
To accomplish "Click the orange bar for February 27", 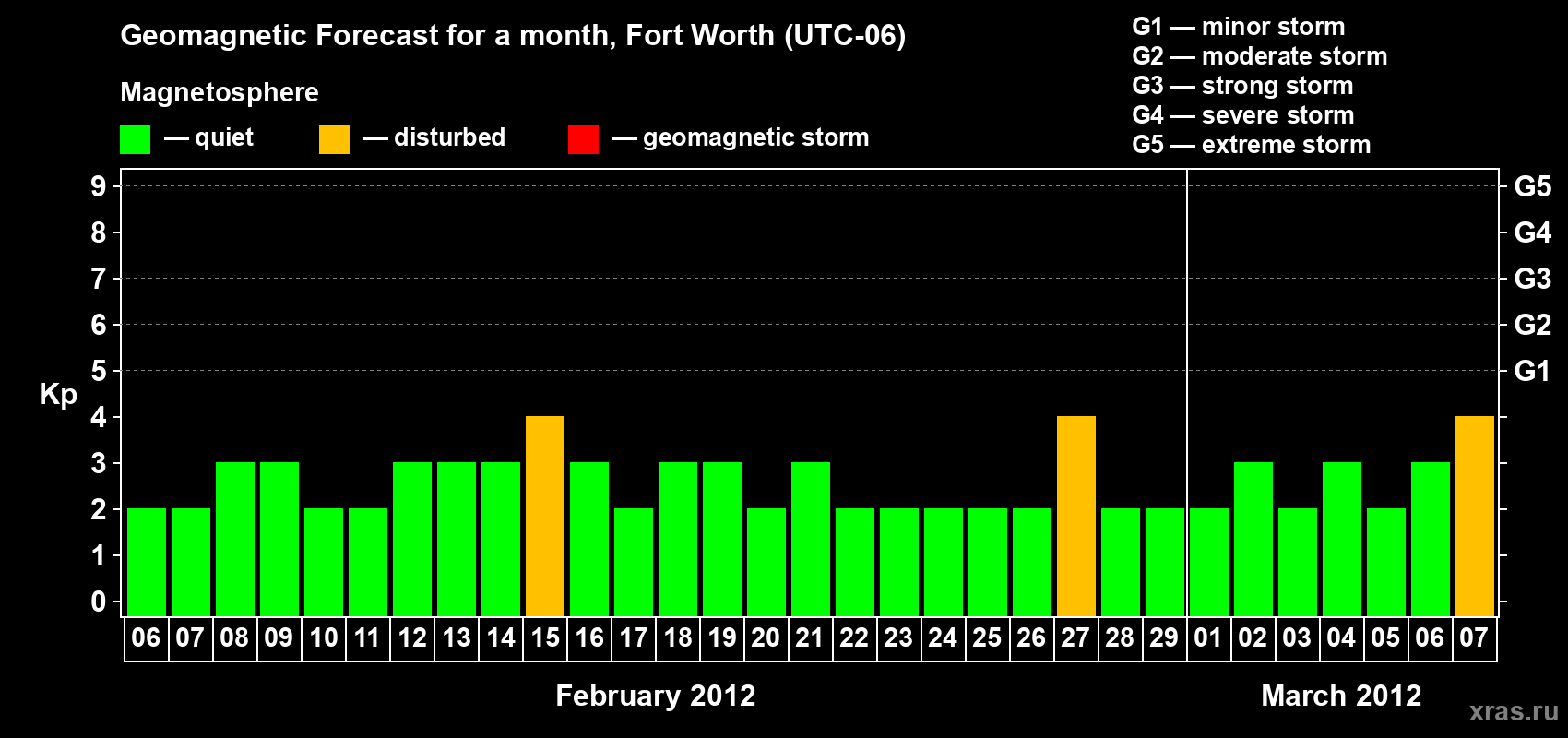I will pos(1076,517).
